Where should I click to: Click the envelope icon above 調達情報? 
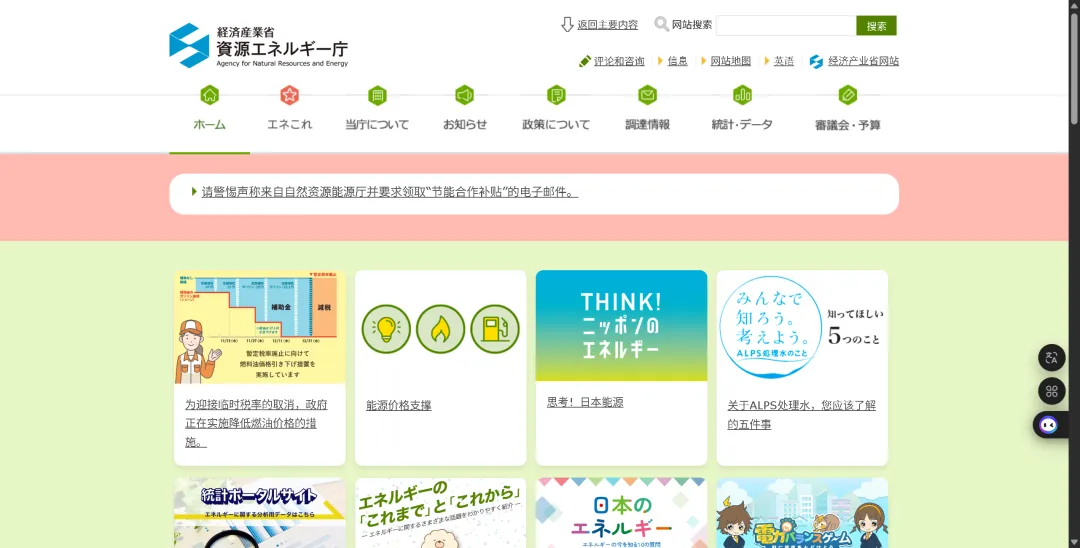[x=647, y=95]
